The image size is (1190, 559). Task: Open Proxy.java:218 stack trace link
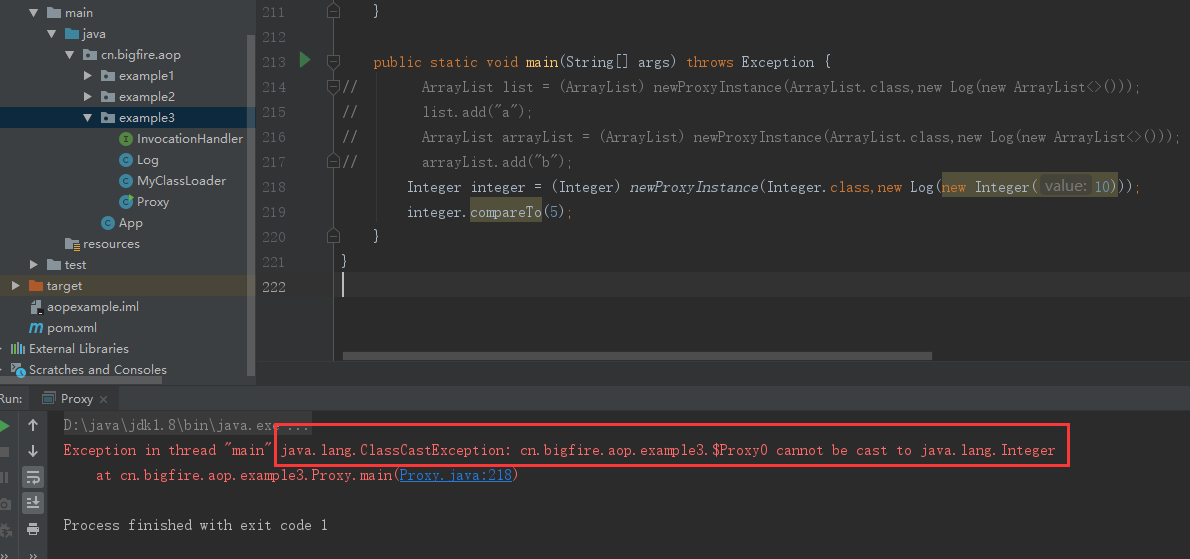click(x=456, y=476)
